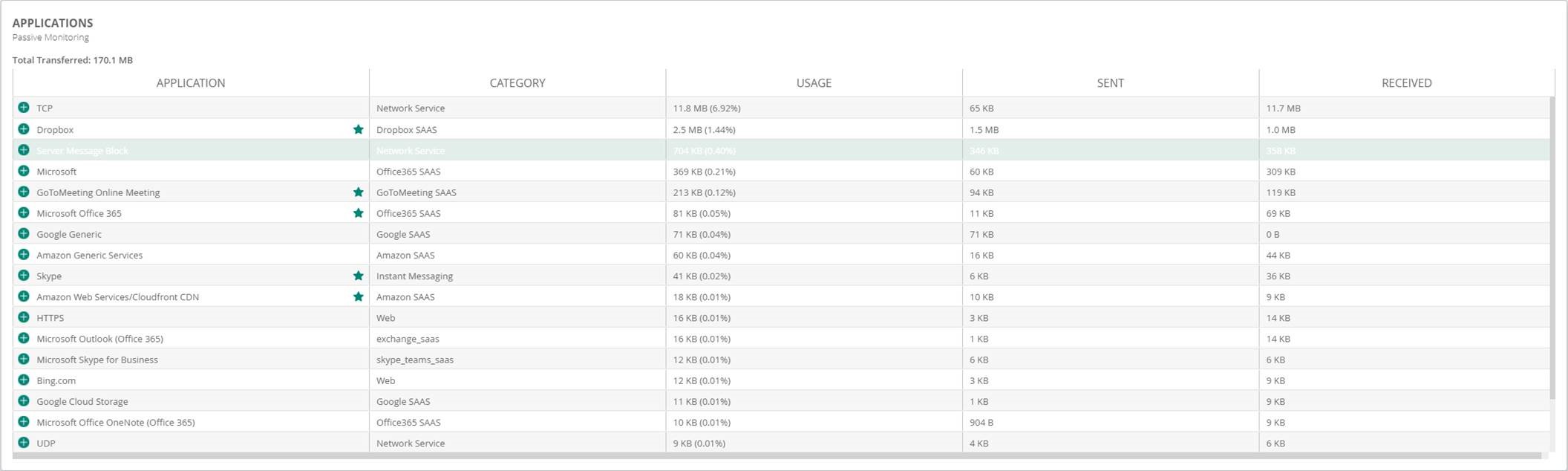The width and height of the screenshot is (1568, 471).
Task: Click the 309 KB received value
Action: (x=1281, y=172)
